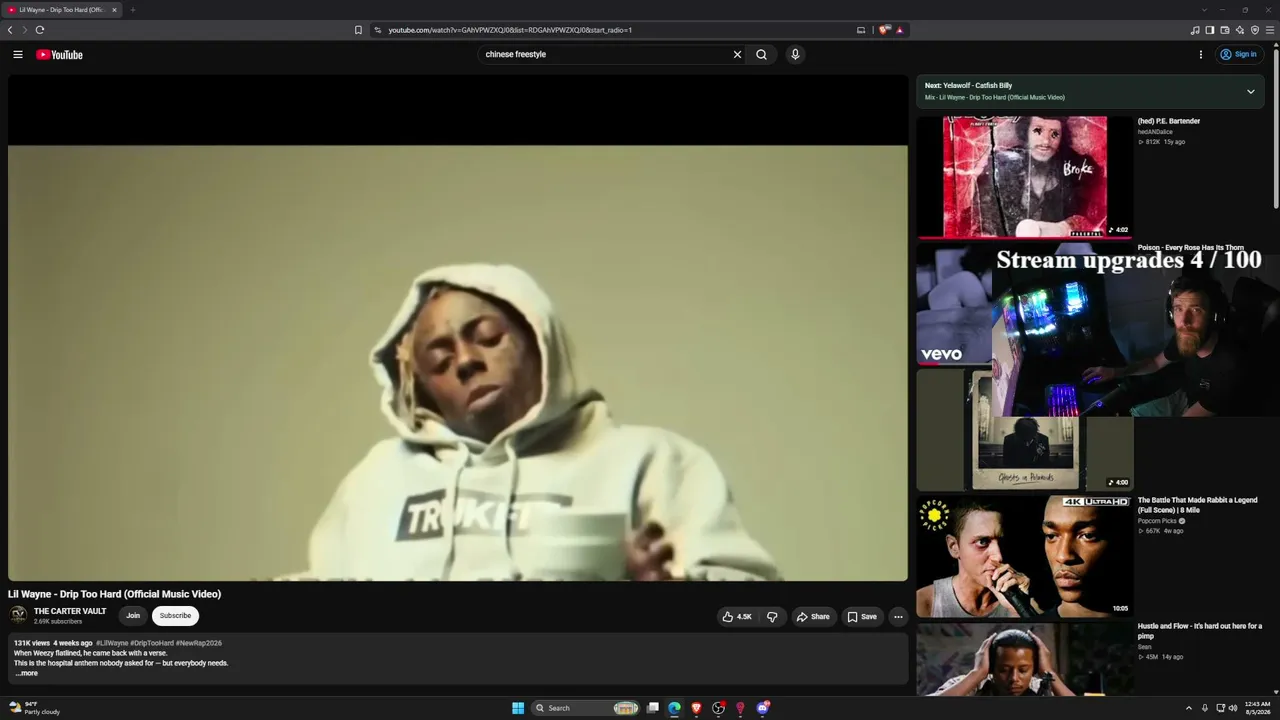This screenshot has height=720, width=1280.
Task: Open site settings icon in address bar
Action: [377, 30]
